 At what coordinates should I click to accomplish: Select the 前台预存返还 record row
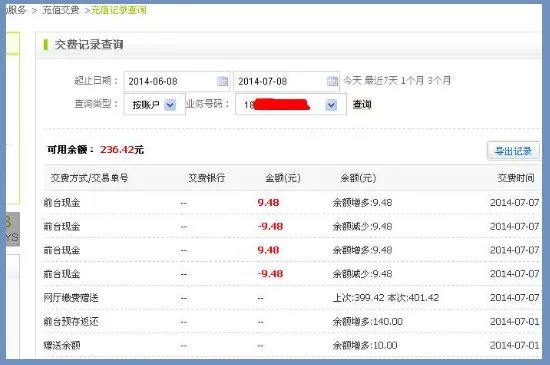click(292, 322)
